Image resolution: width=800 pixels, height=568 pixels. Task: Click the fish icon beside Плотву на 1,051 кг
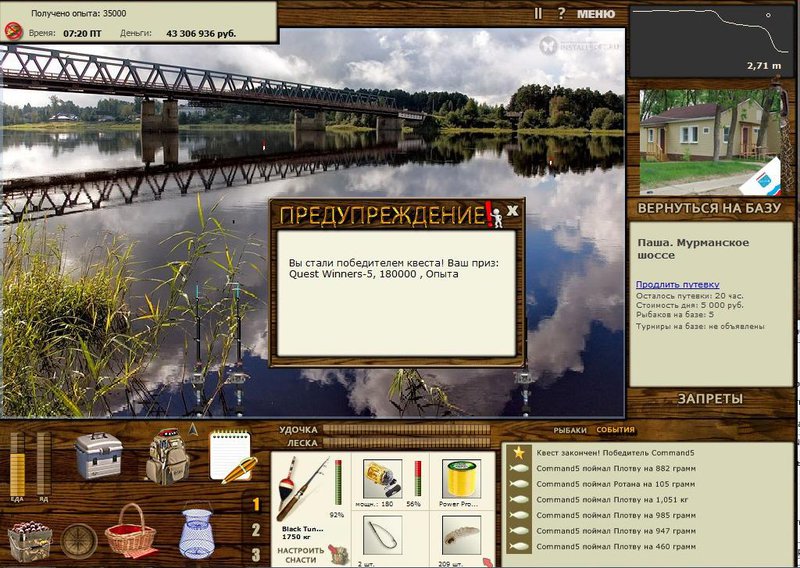[x=519, y=500]
